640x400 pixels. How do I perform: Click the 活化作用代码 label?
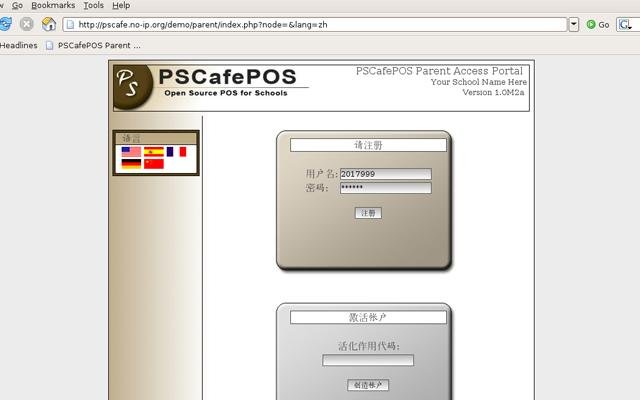pyautogui.click(x=369, y=346)
